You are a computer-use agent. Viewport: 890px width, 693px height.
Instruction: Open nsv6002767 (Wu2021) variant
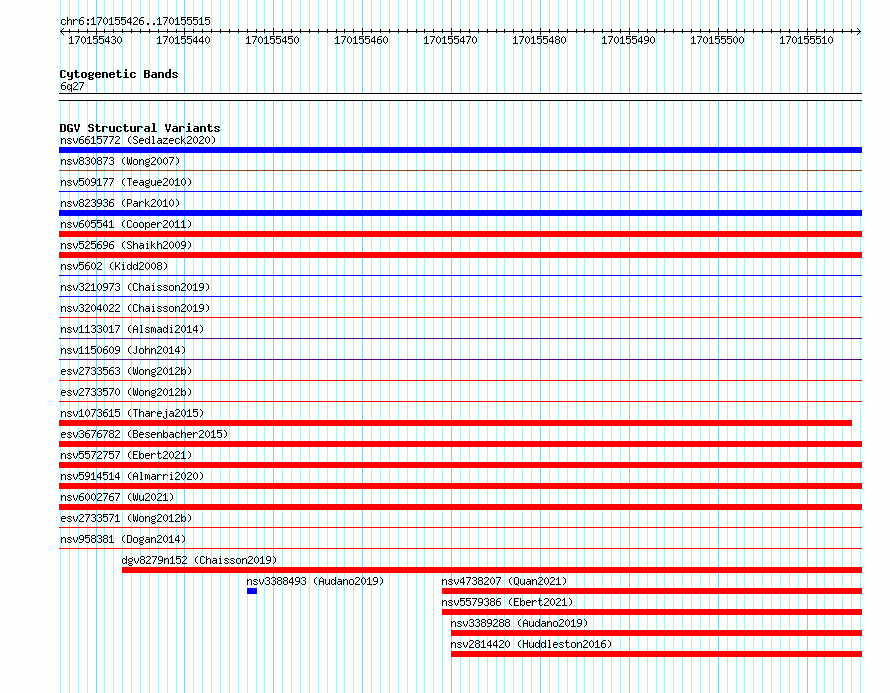[117, 497]
